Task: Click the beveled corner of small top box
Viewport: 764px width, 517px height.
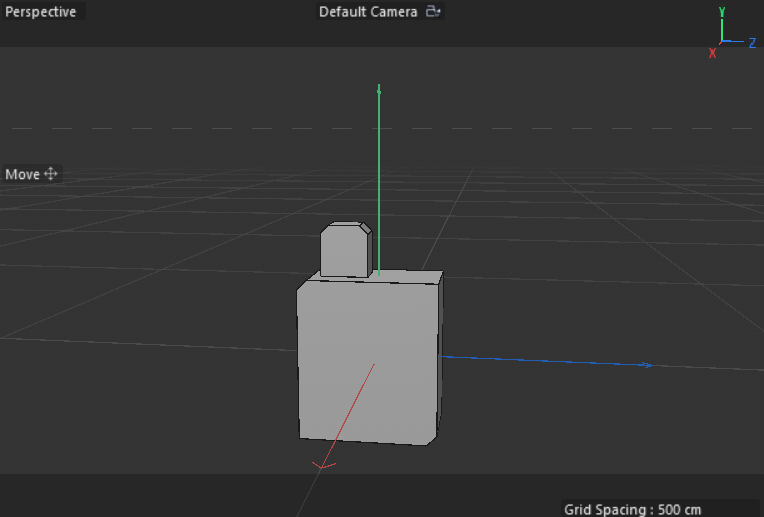Action: (365, 229)
